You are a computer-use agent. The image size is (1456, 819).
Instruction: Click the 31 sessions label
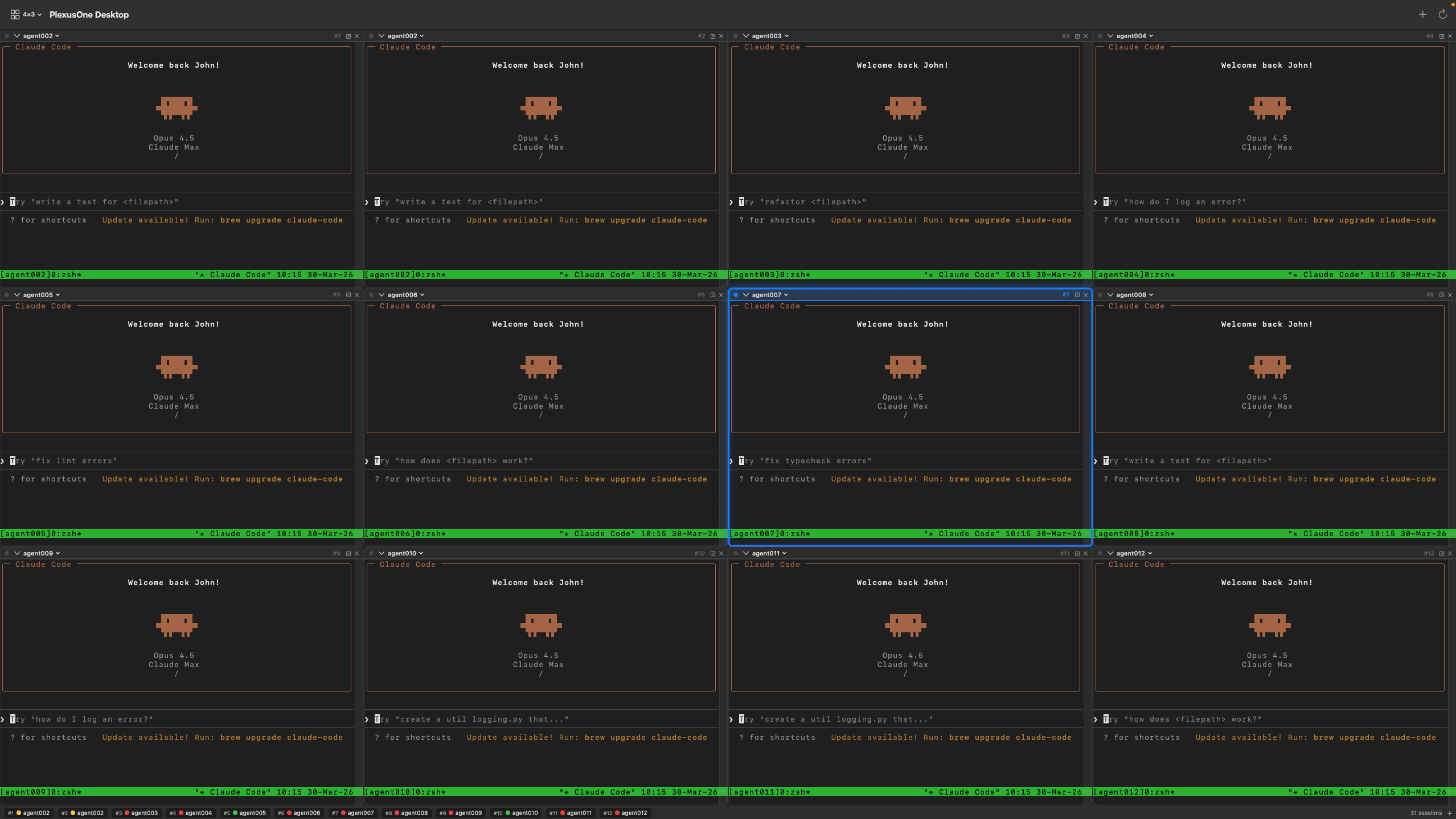coord(1425,813)
